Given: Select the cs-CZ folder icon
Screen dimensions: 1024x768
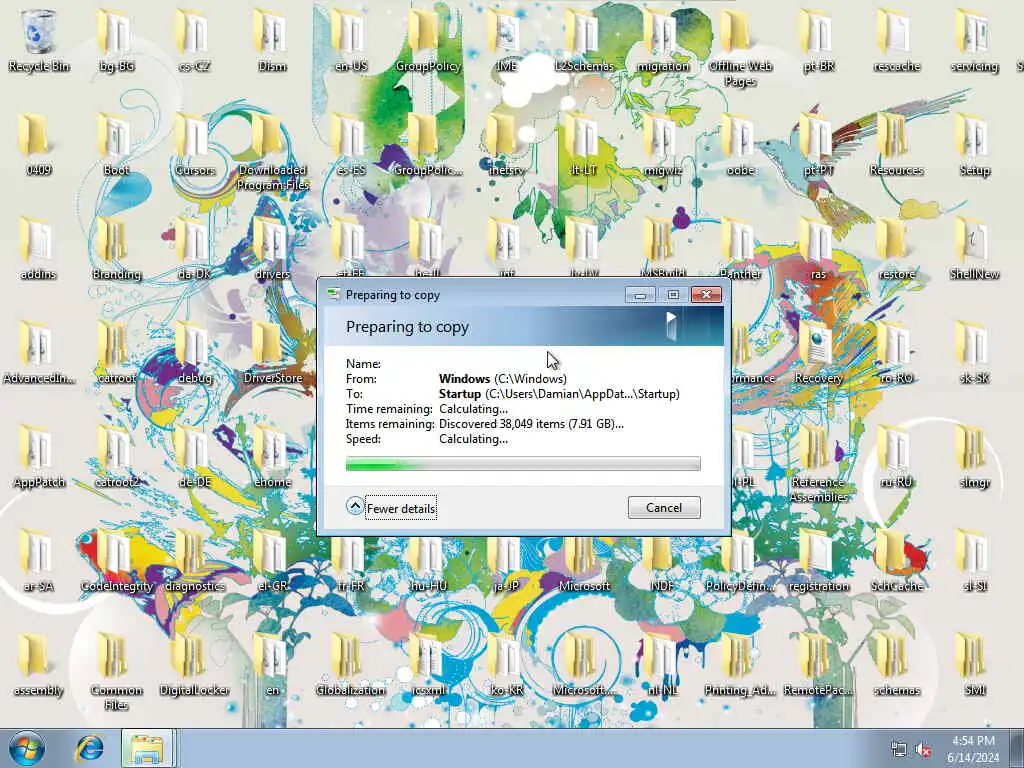Looking at the screenshot, I should tap(194, 40).
